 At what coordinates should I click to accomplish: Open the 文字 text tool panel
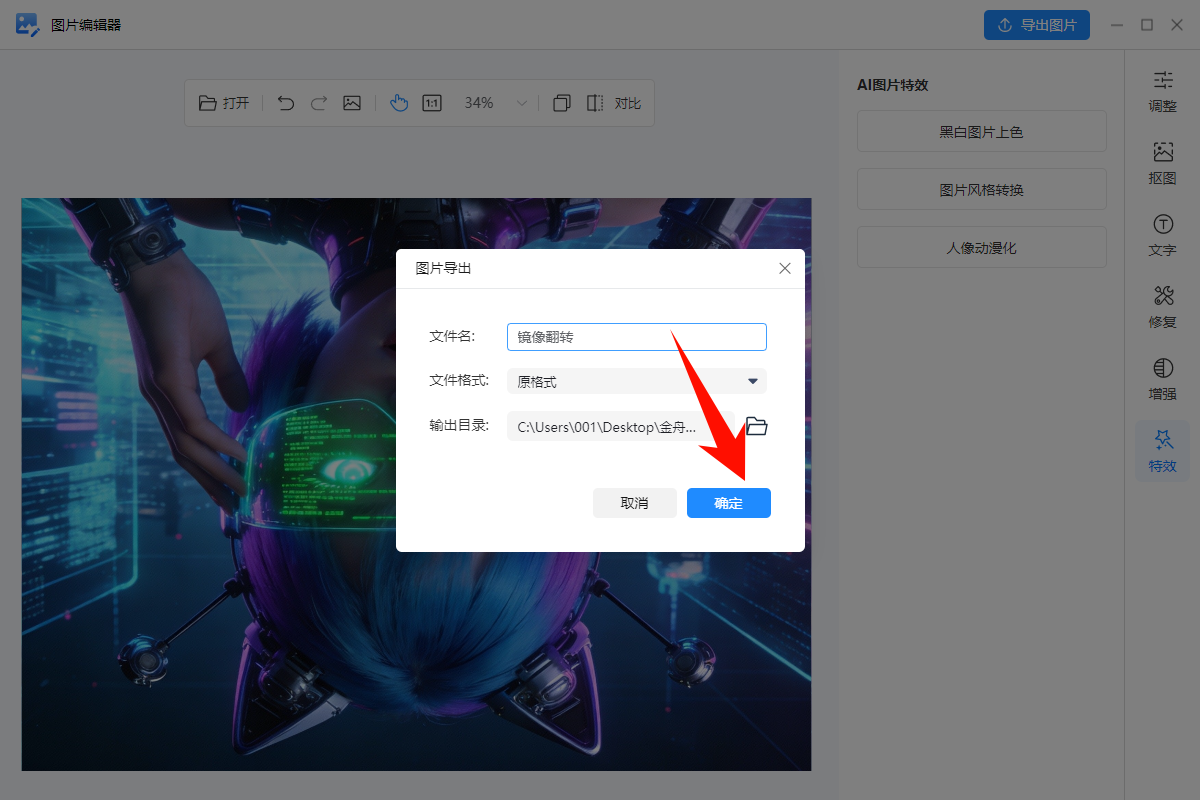[1162, 235]
